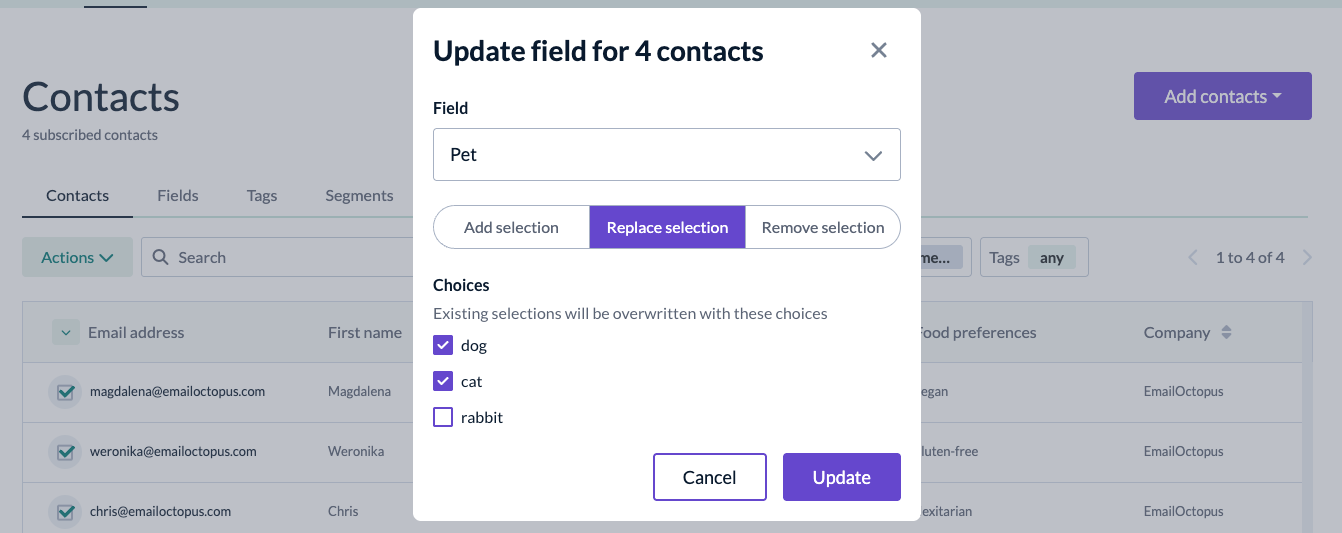Uncheck the cat choice

coord(443,381)
